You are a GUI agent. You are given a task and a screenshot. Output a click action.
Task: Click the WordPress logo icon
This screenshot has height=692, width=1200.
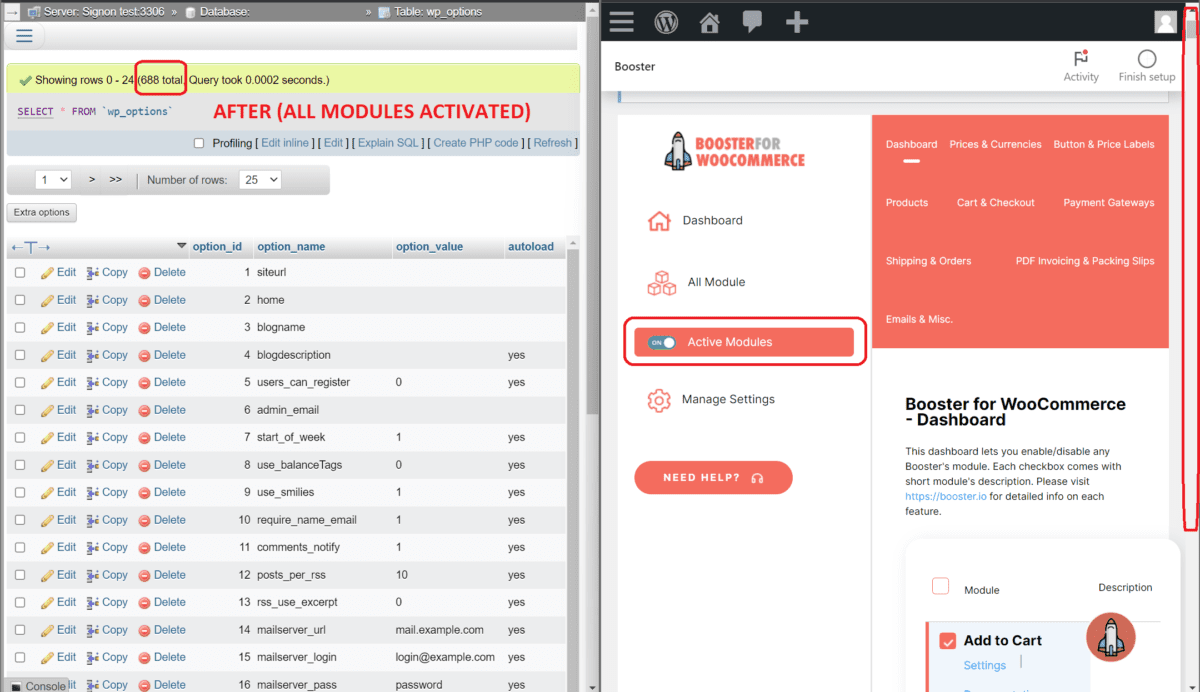click(x=666, y=21)
